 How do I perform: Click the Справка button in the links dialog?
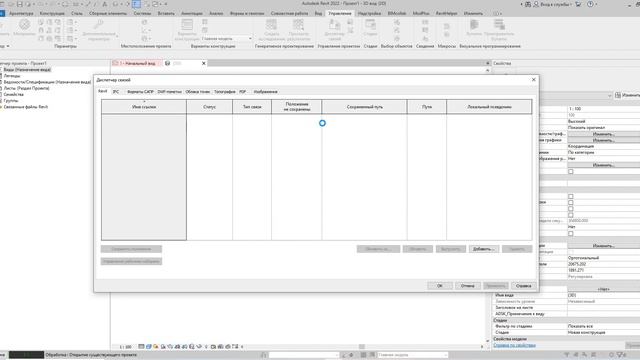pos(523,286)
